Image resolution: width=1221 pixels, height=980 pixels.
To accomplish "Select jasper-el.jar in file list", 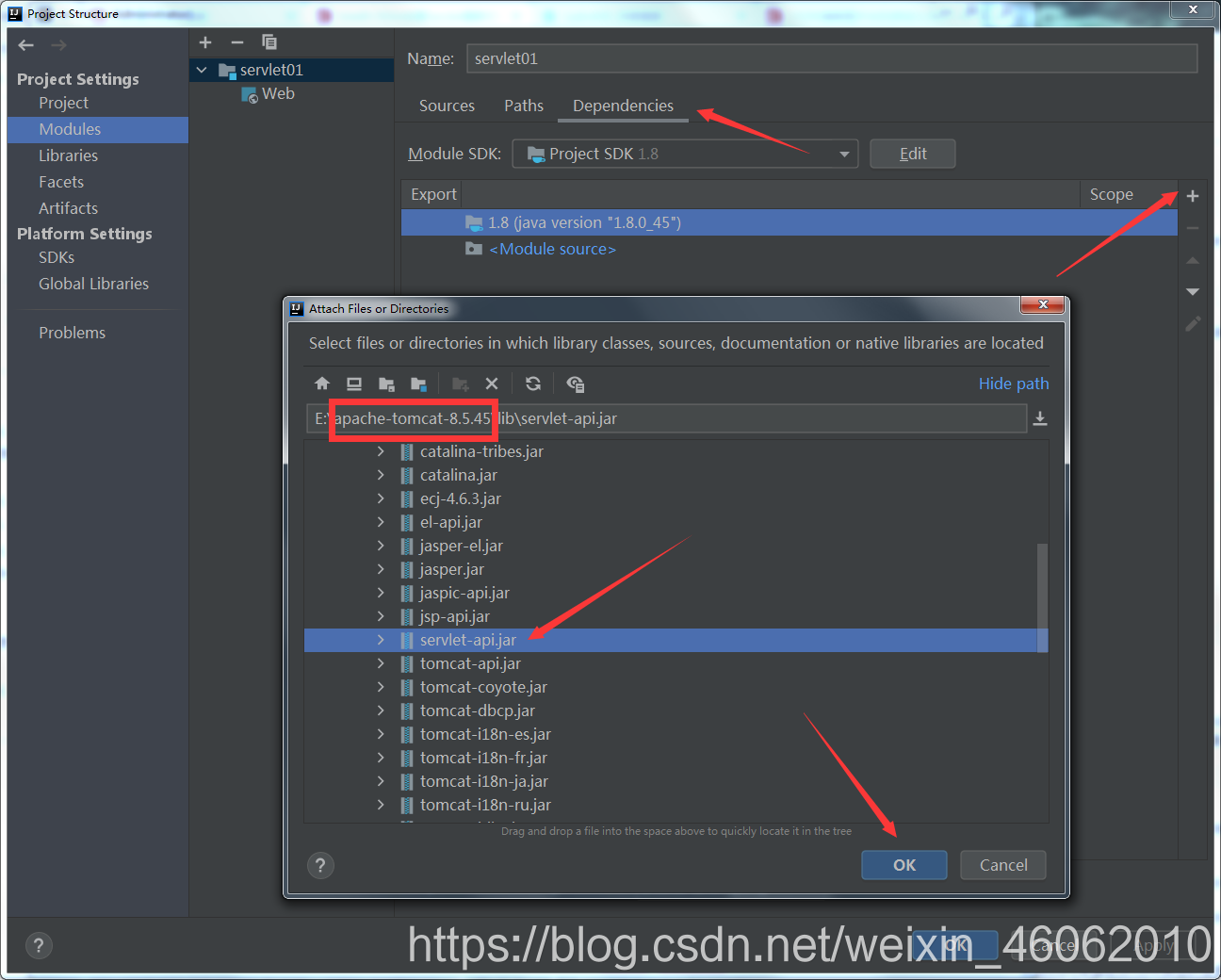I will (461, 546).
